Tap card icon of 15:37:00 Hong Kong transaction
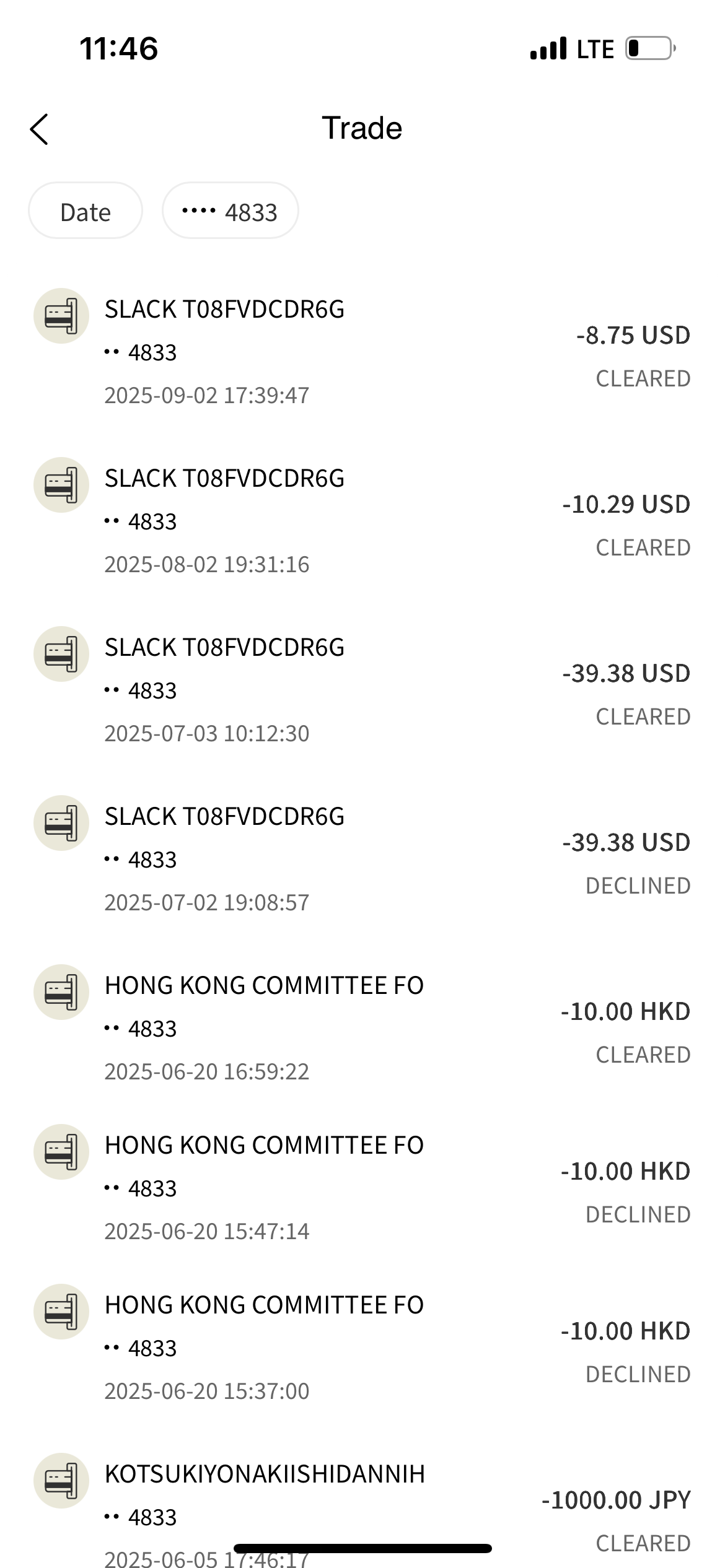The height and width of the screenshot is (1568, 725). coord(61,1312)
